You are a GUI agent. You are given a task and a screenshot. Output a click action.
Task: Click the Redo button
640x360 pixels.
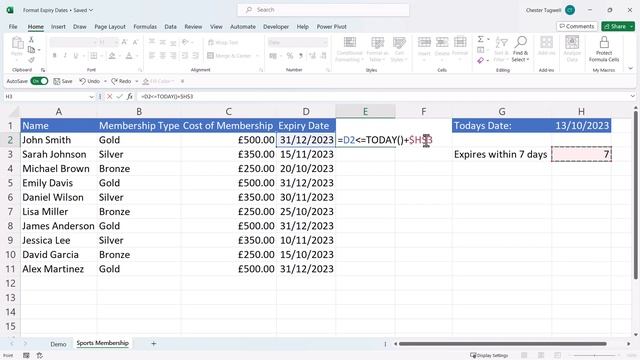[121, 81]
